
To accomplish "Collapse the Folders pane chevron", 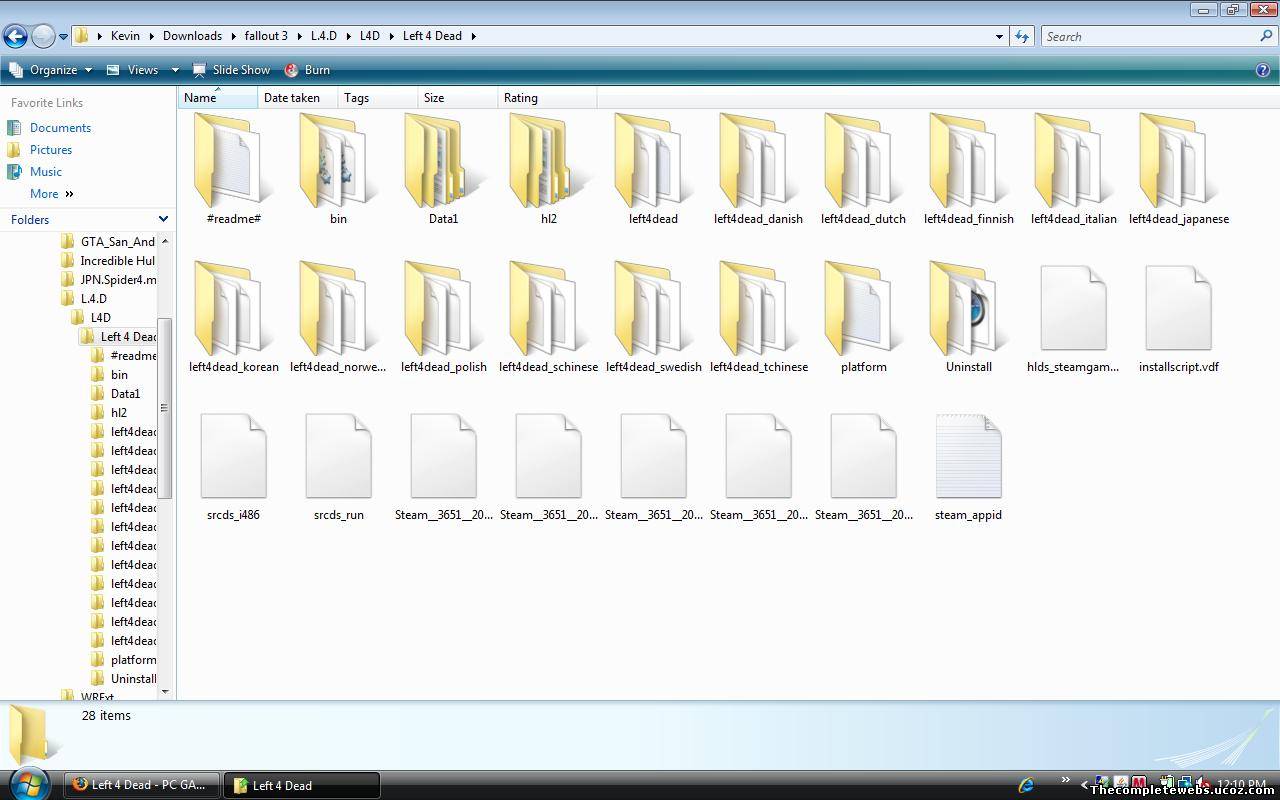I will click(x=163, y=219).
